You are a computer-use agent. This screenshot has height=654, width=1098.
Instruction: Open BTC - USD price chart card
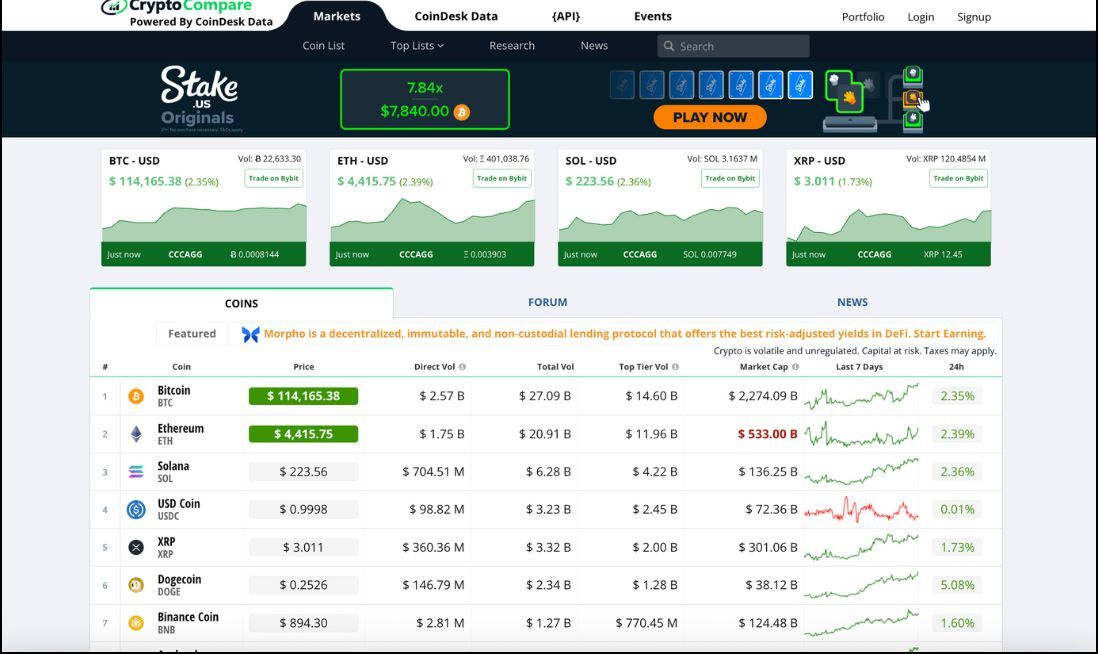pos(204,208)
